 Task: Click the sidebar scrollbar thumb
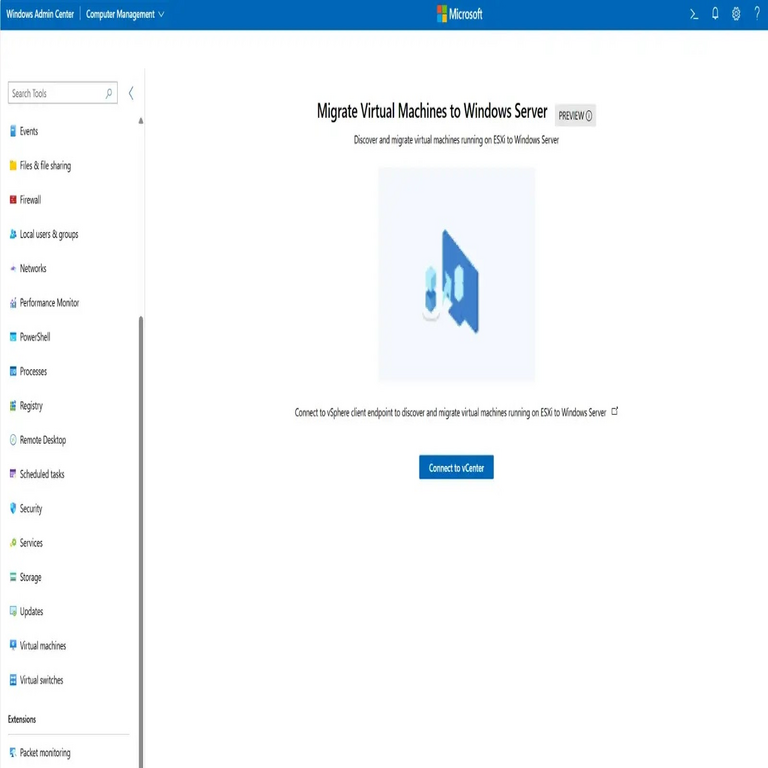coord(141,541)
